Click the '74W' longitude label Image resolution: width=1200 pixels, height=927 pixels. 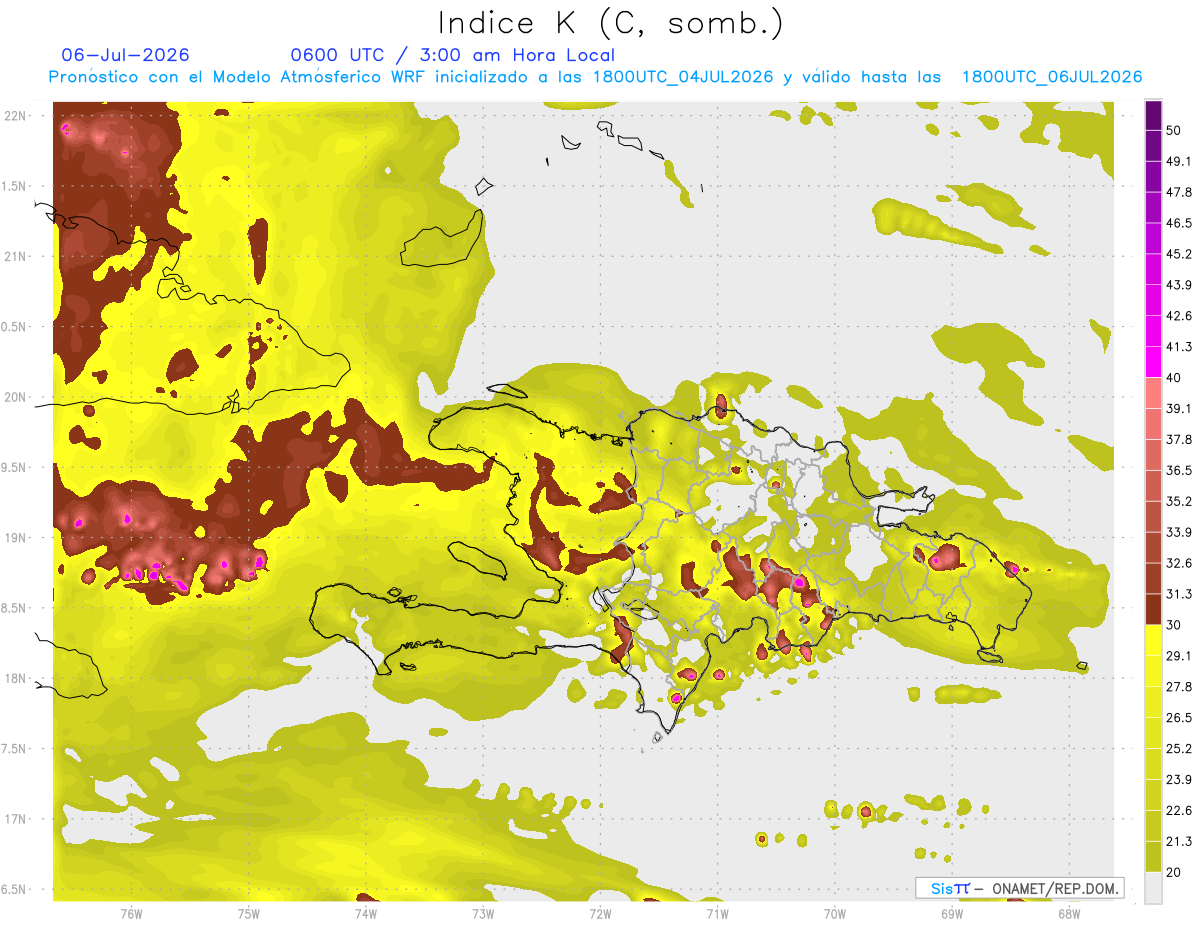366,914
